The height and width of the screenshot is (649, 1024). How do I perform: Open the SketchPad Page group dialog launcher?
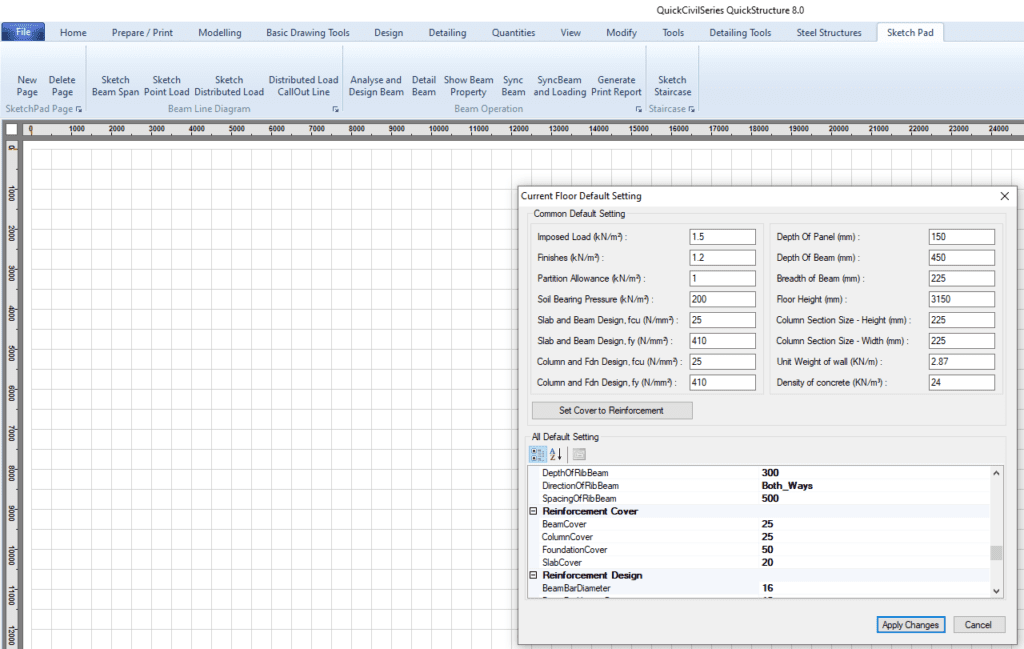tap(79, 108)
